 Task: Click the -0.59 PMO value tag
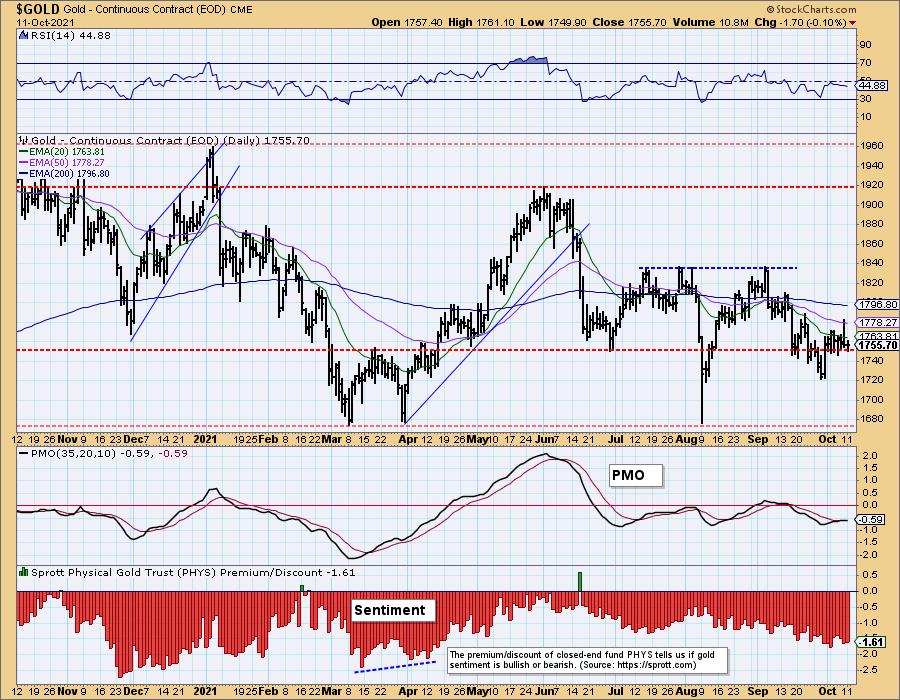pyautogui.click(x=872, y=520)
